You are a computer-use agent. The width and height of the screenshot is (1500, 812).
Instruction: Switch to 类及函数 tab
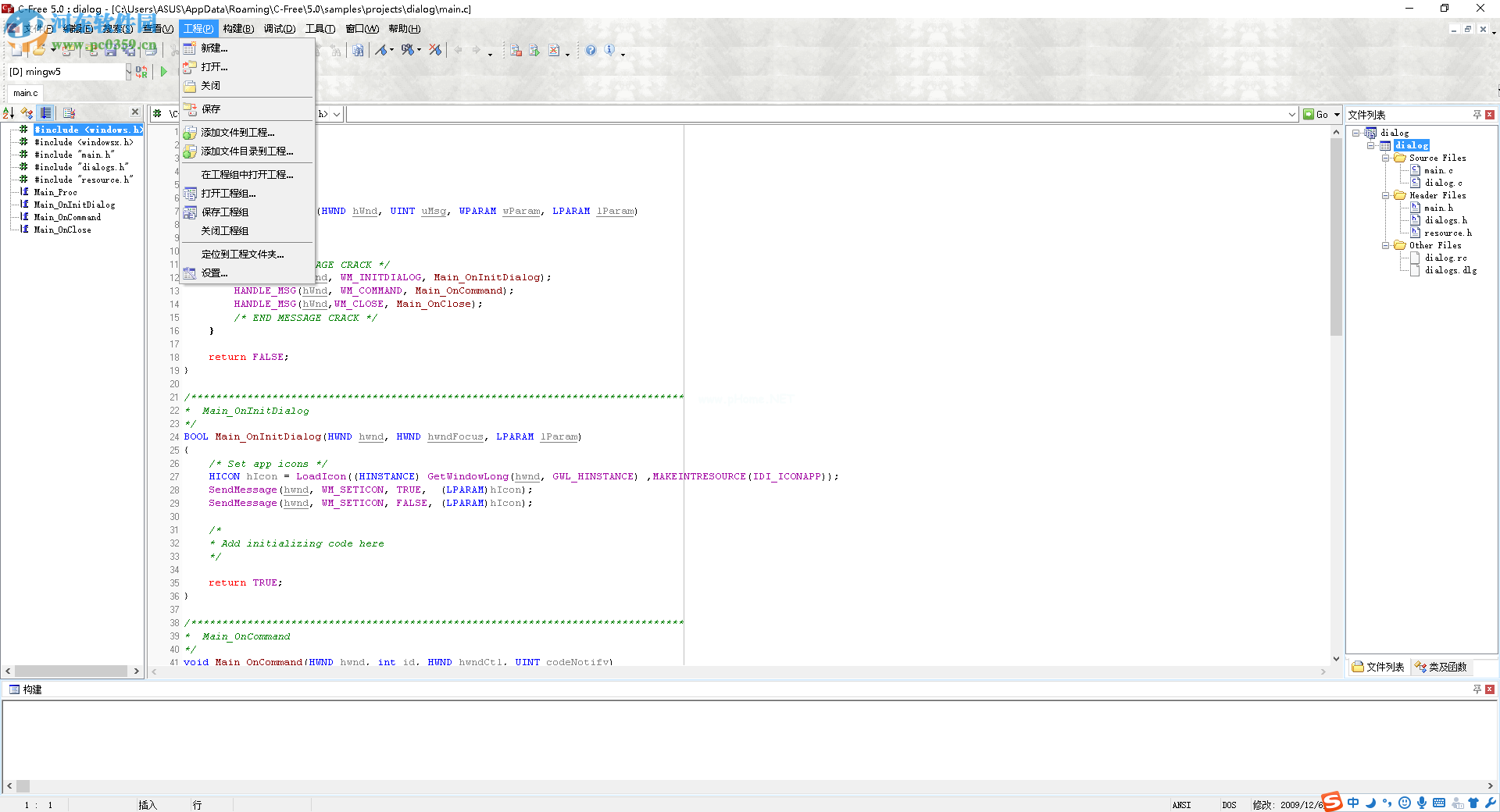tap(1443, 667)
